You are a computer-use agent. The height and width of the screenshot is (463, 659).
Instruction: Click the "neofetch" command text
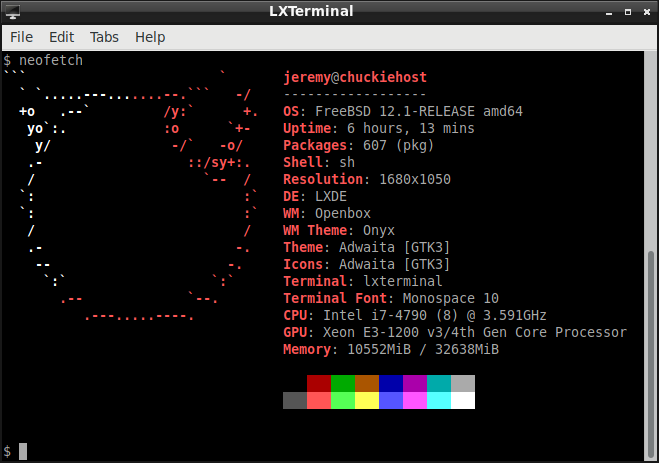[x=51, y=61]
